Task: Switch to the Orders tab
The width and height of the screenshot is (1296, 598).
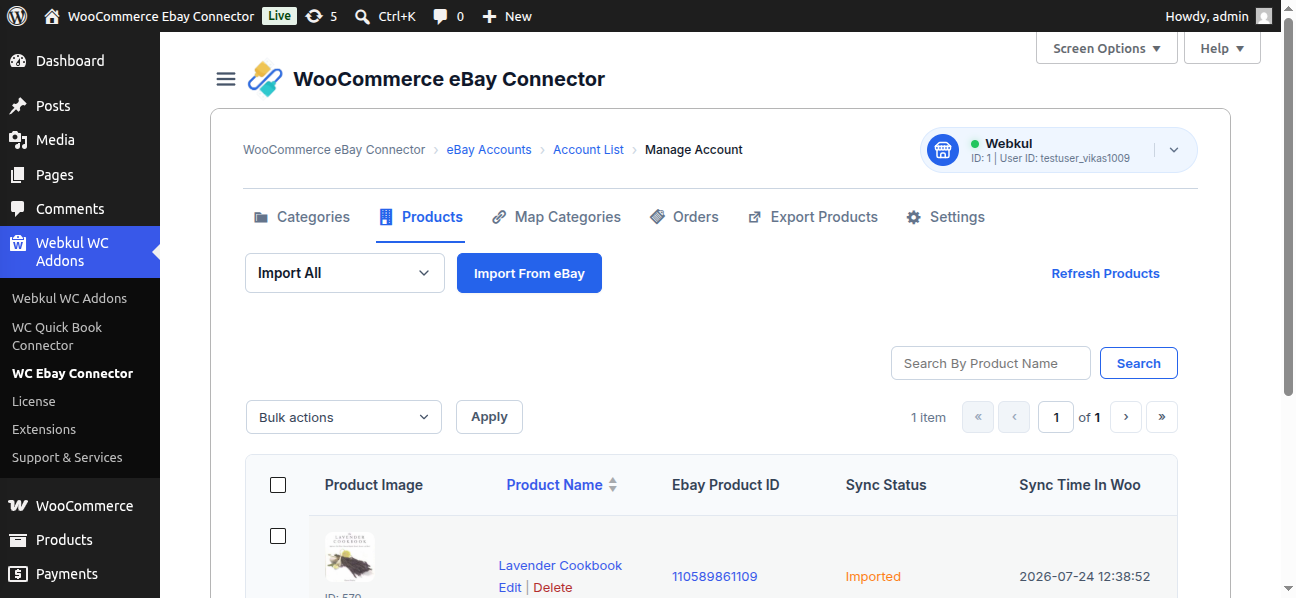Action: tap(684, 217)
